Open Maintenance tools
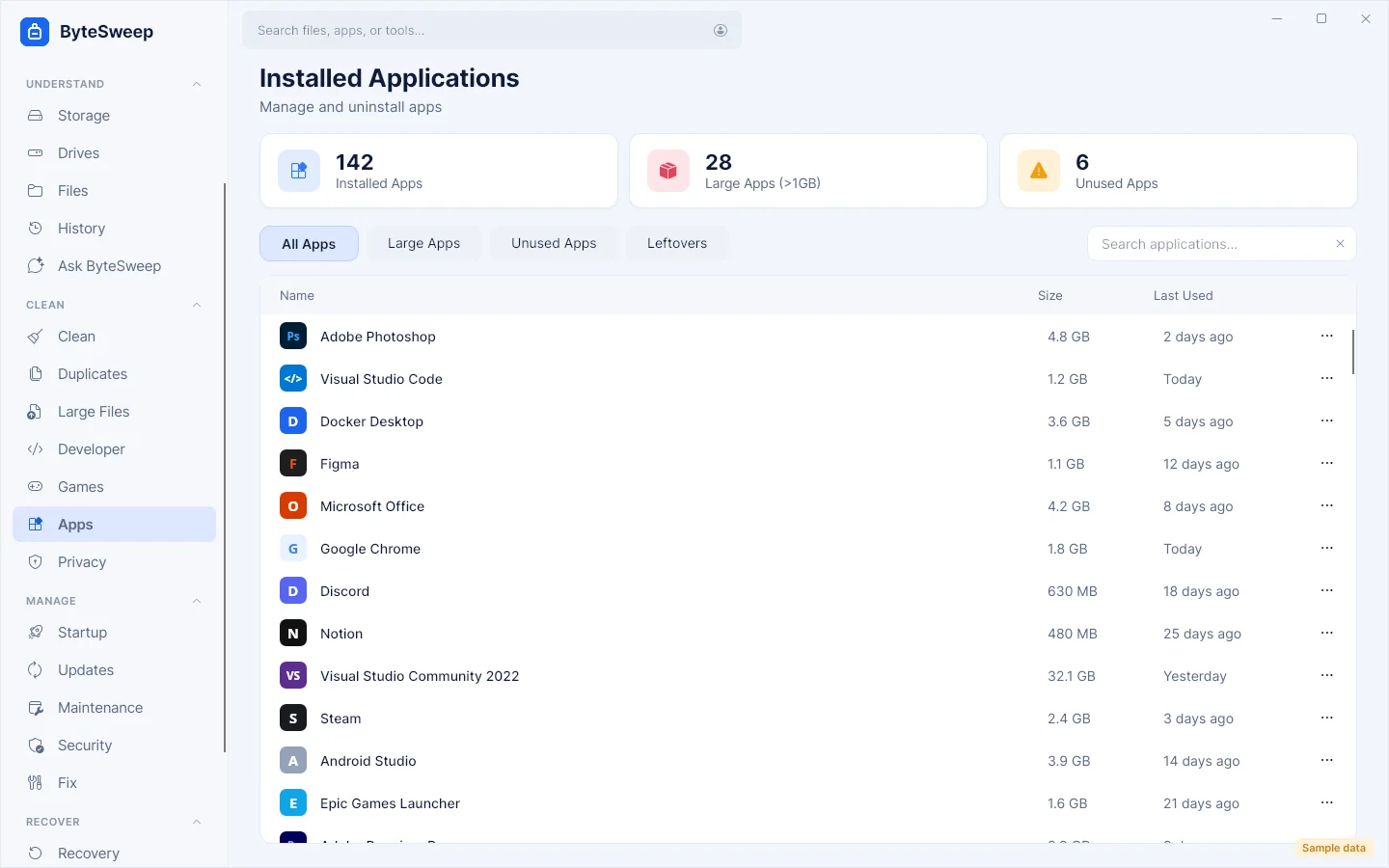Image resolution: width=1389 pixels, height=868 pixels. click(x=114, y=708)
